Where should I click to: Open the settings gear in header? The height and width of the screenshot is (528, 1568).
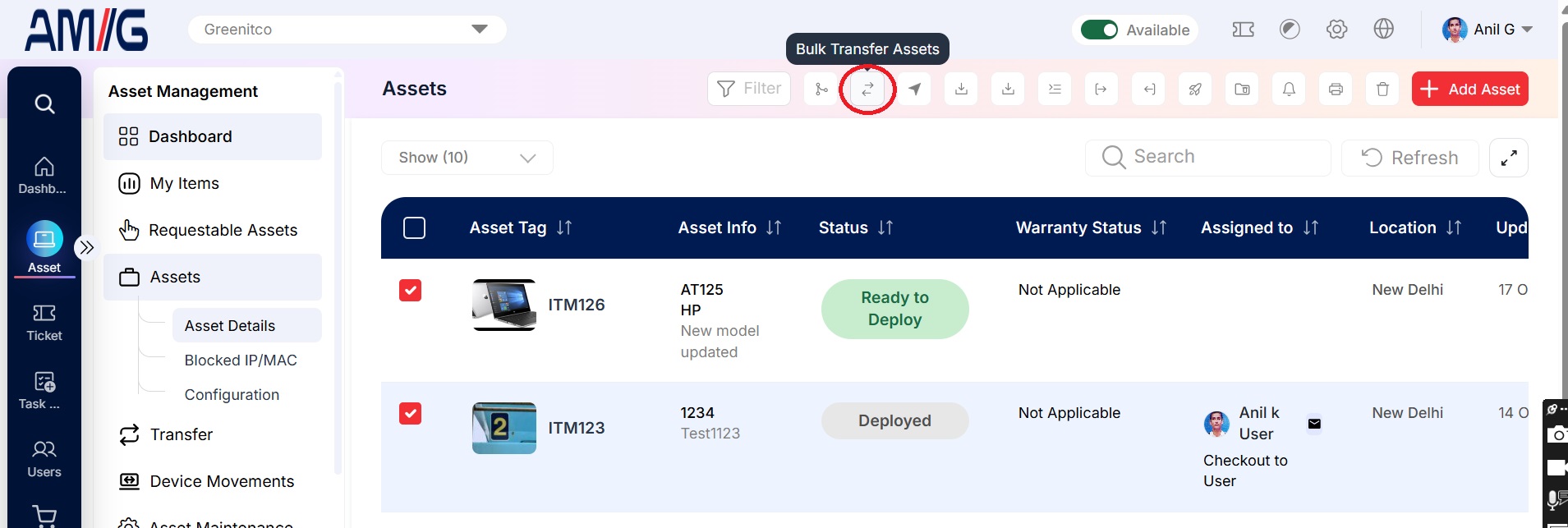(1337, 30)
